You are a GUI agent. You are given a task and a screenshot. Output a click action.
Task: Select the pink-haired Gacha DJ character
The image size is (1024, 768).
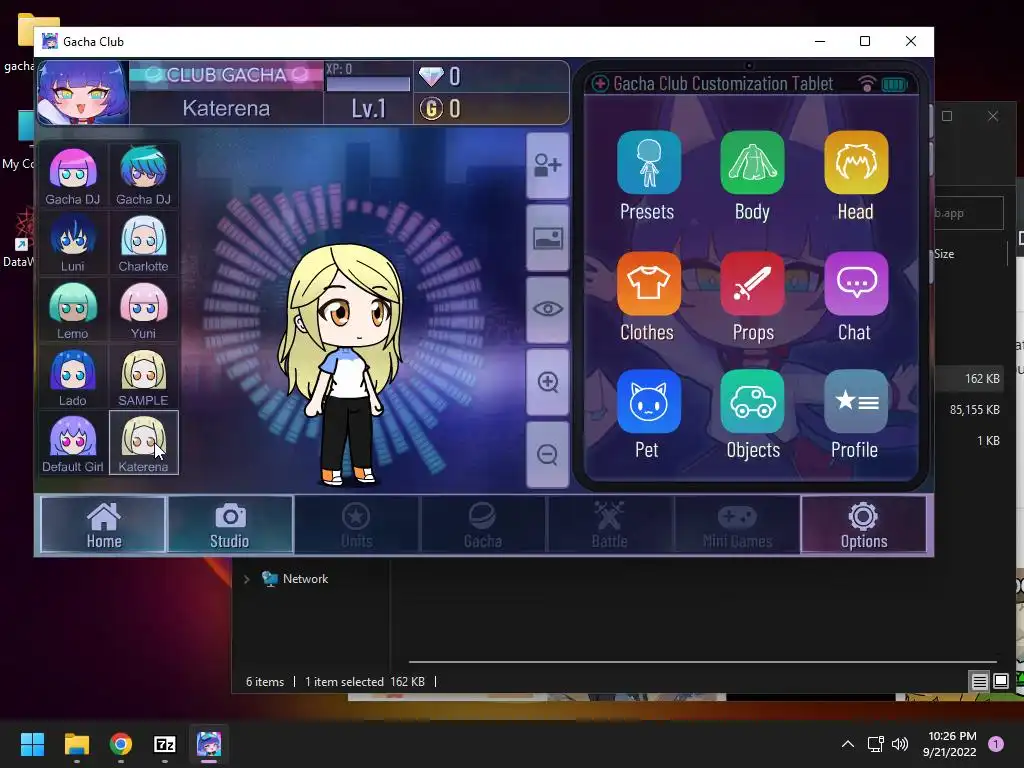tap(72, 176)
